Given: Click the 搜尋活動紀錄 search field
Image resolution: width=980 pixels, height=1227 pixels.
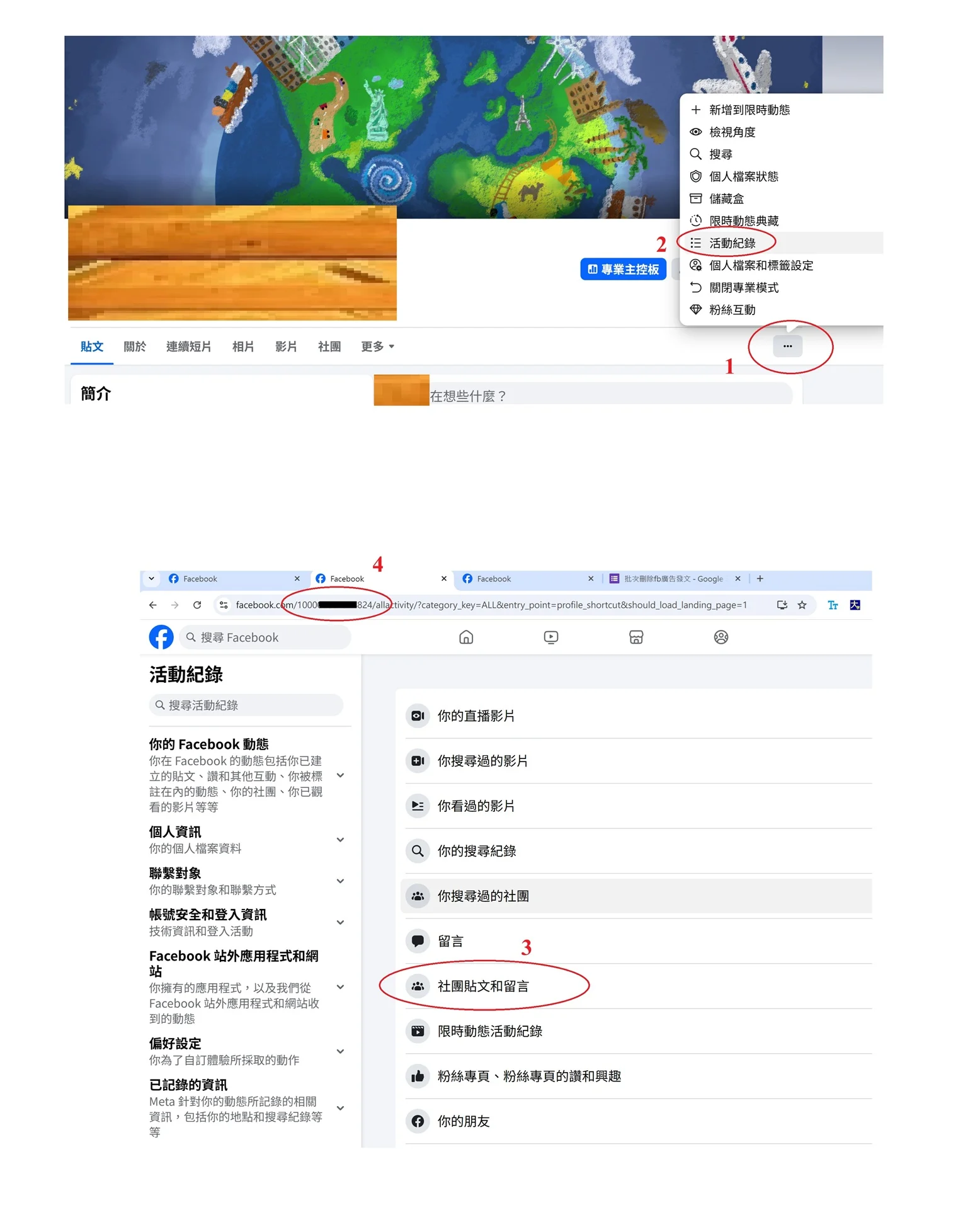Looking at the screenshot, I should [246, 705].
